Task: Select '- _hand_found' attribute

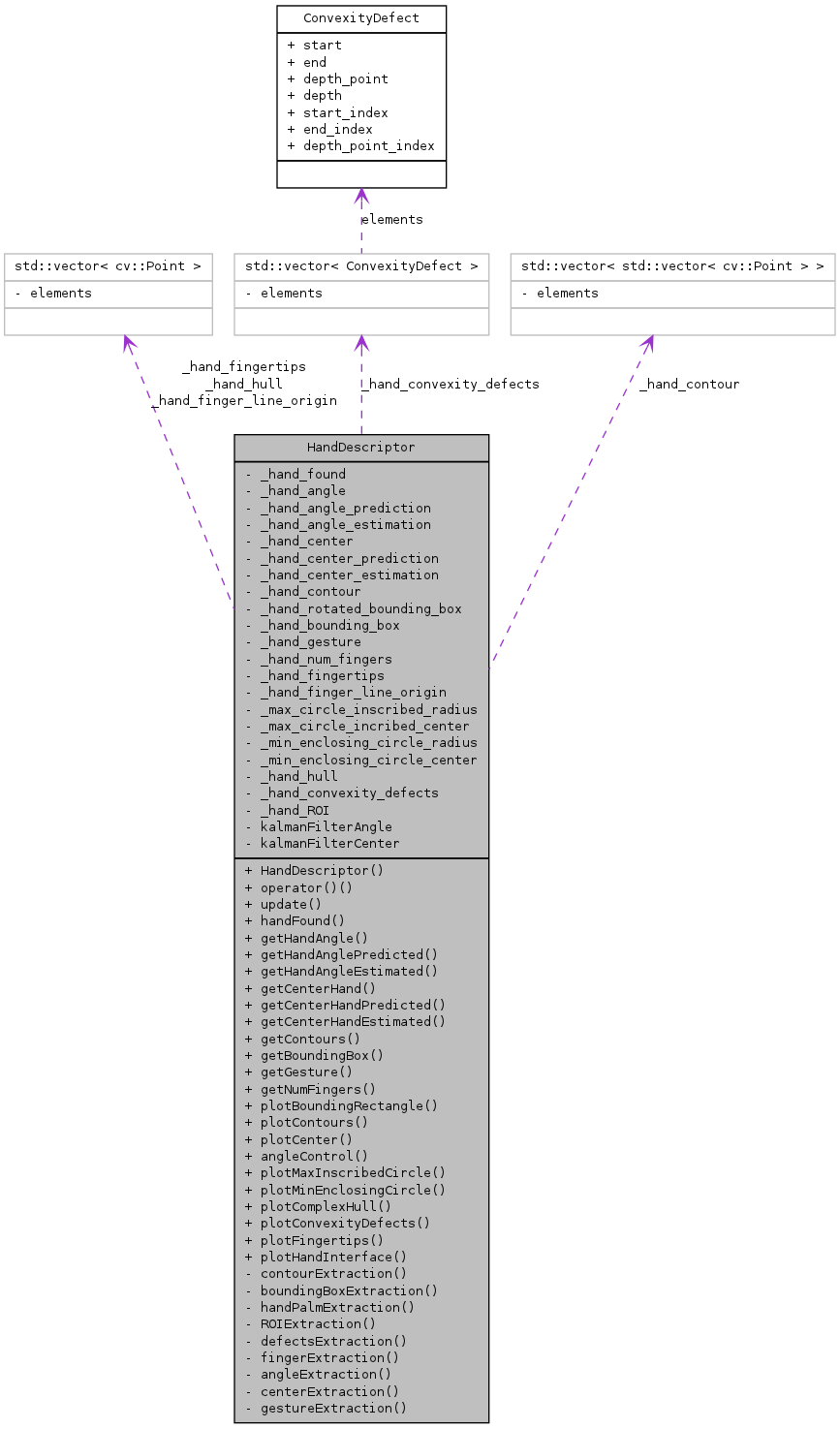Action: [296, 474]
